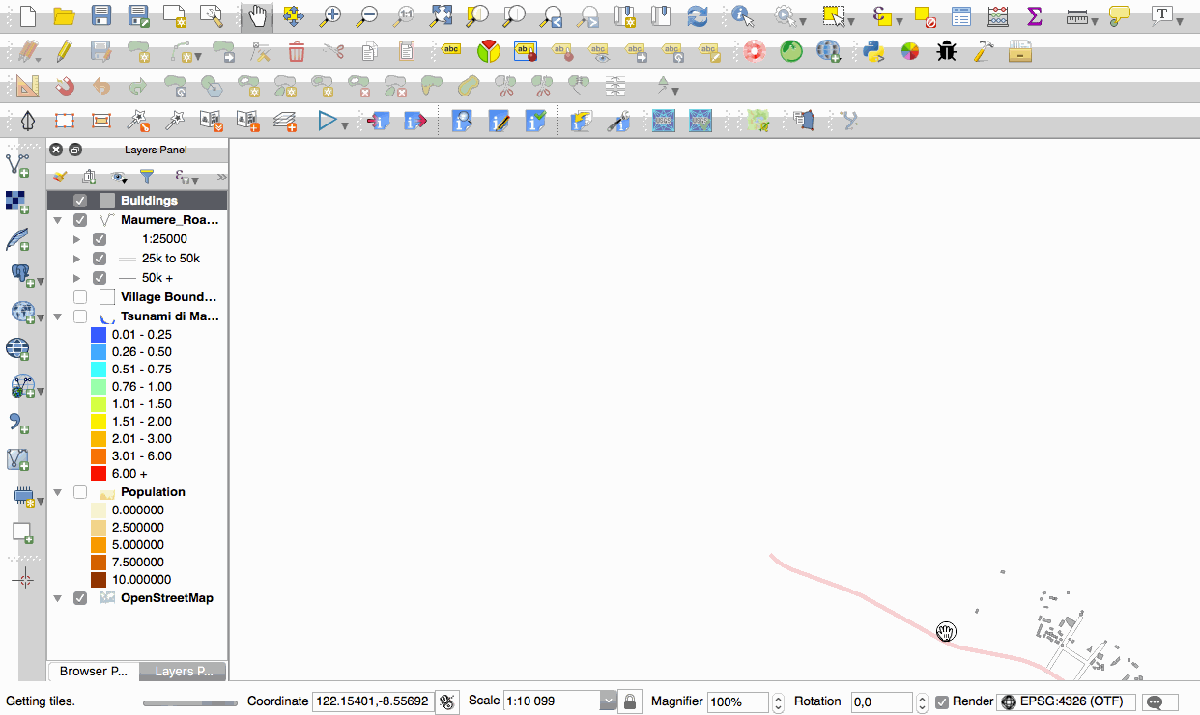Toggle the Render checkbox in status bar
The height and width of the screenshot is (715, 1200).
941,702
